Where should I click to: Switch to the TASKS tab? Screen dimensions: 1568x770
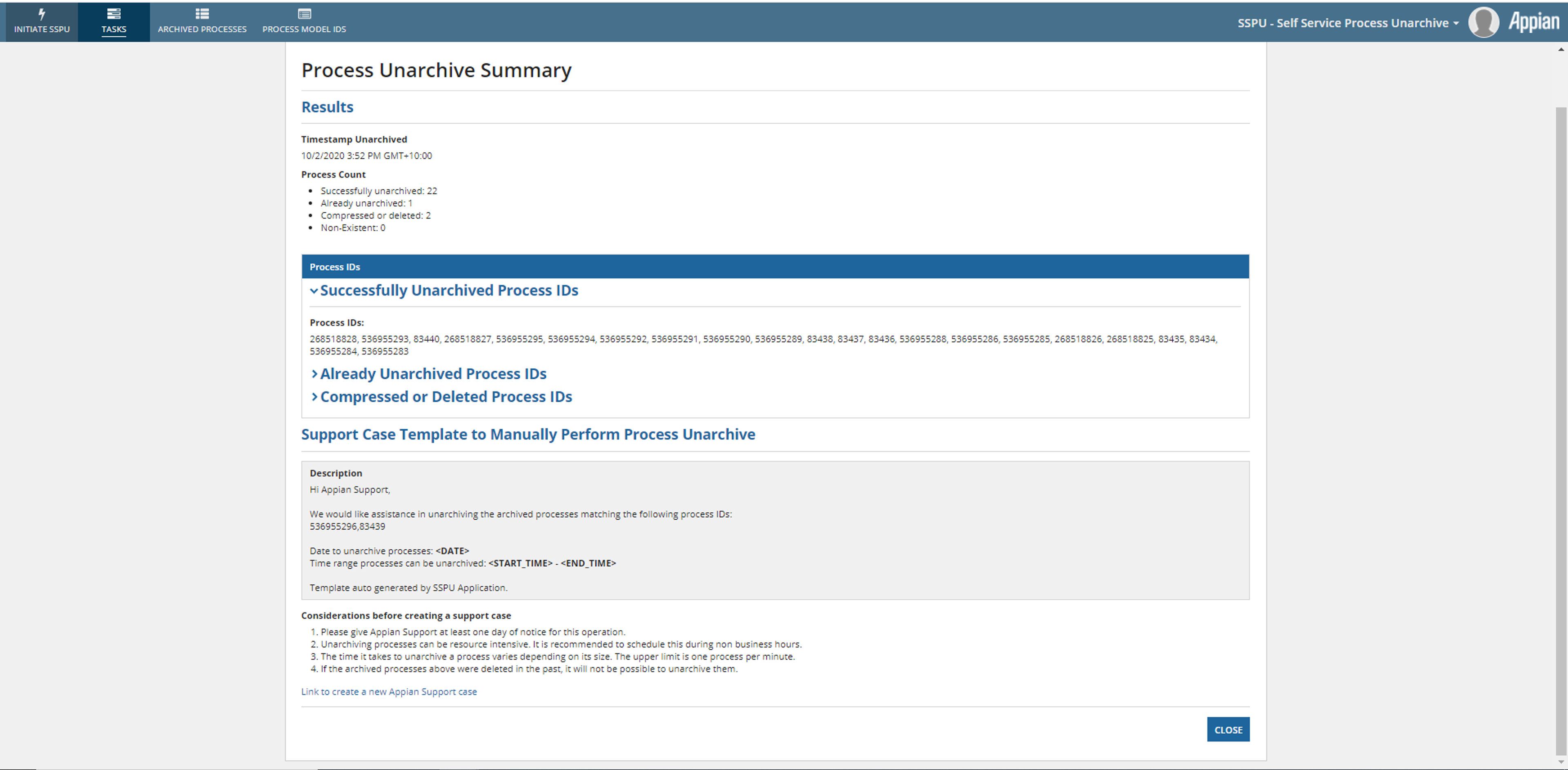click(x=114, y=22)
